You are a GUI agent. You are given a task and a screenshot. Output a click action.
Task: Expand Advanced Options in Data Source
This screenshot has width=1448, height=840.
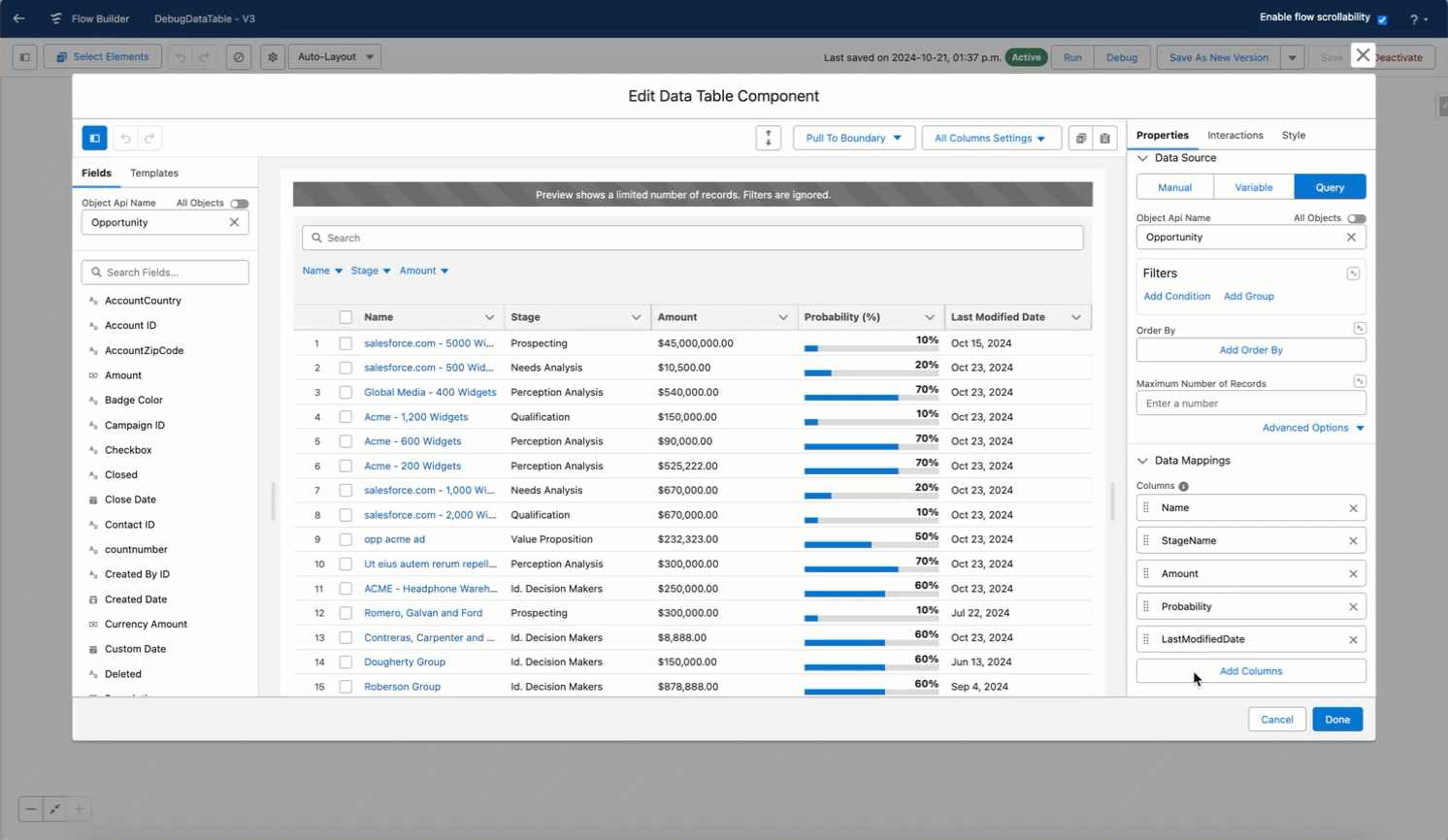click(1313, 428)
